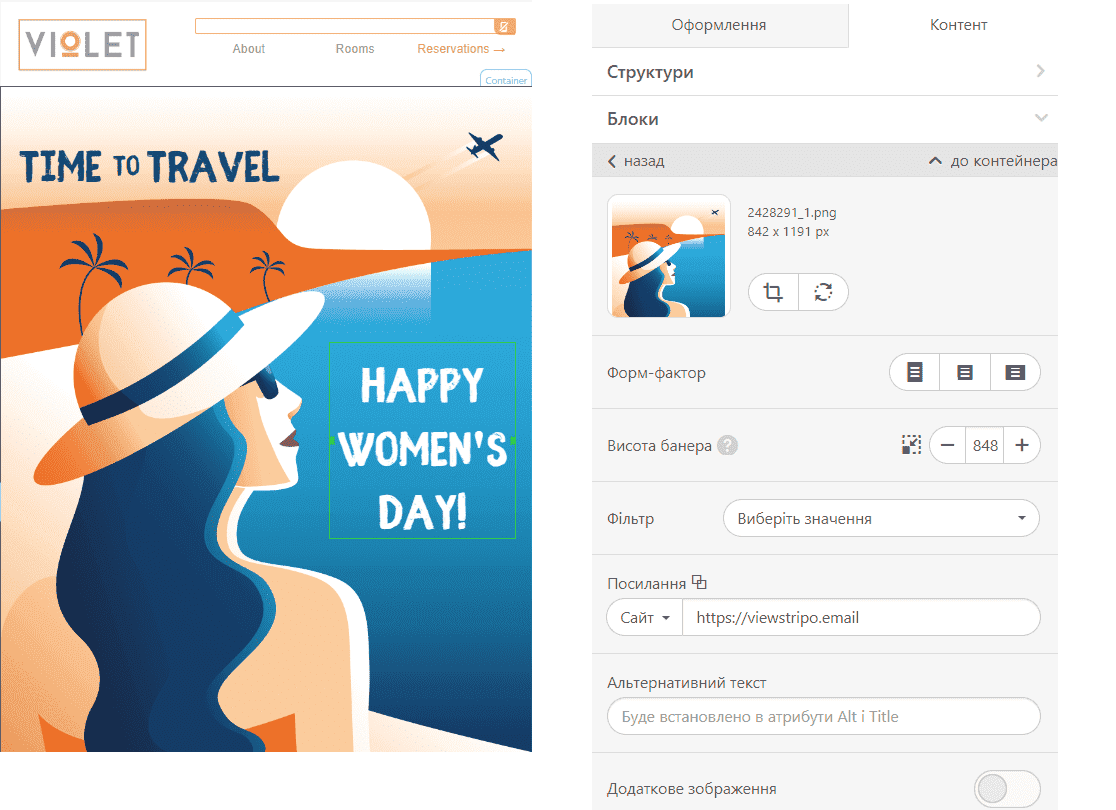Open the Сайт link type dropdown
The image size is (1116, 810).
point(644,618)
